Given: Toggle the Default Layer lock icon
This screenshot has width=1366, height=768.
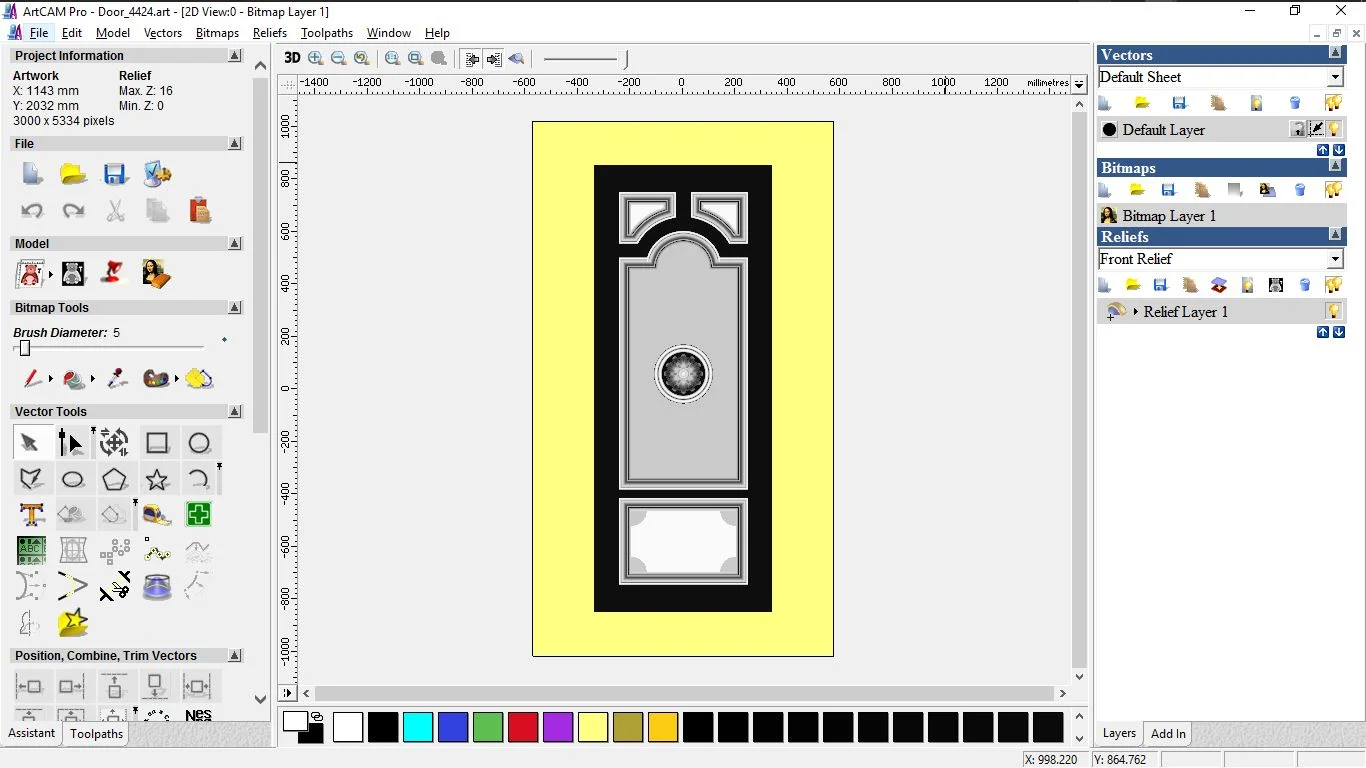Looking at the screenshot, I should click(1297, 130).
